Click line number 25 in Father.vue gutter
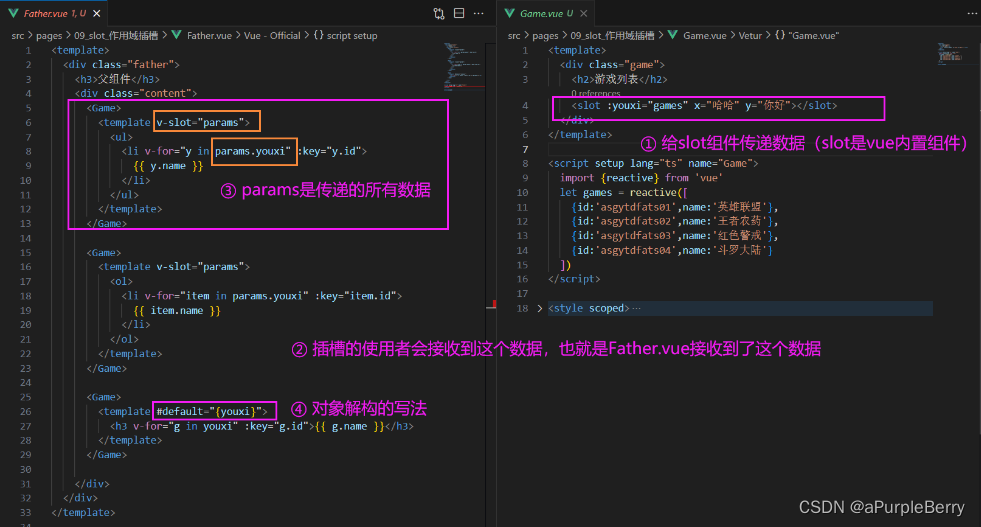Viewport: 981px width, 527px height. tap(25, 397)
